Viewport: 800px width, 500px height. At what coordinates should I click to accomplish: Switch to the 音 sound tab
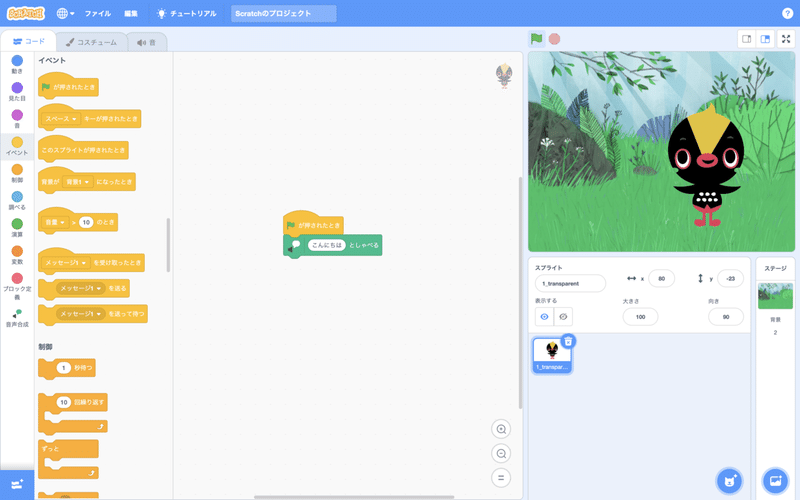(x=146, y=42)
